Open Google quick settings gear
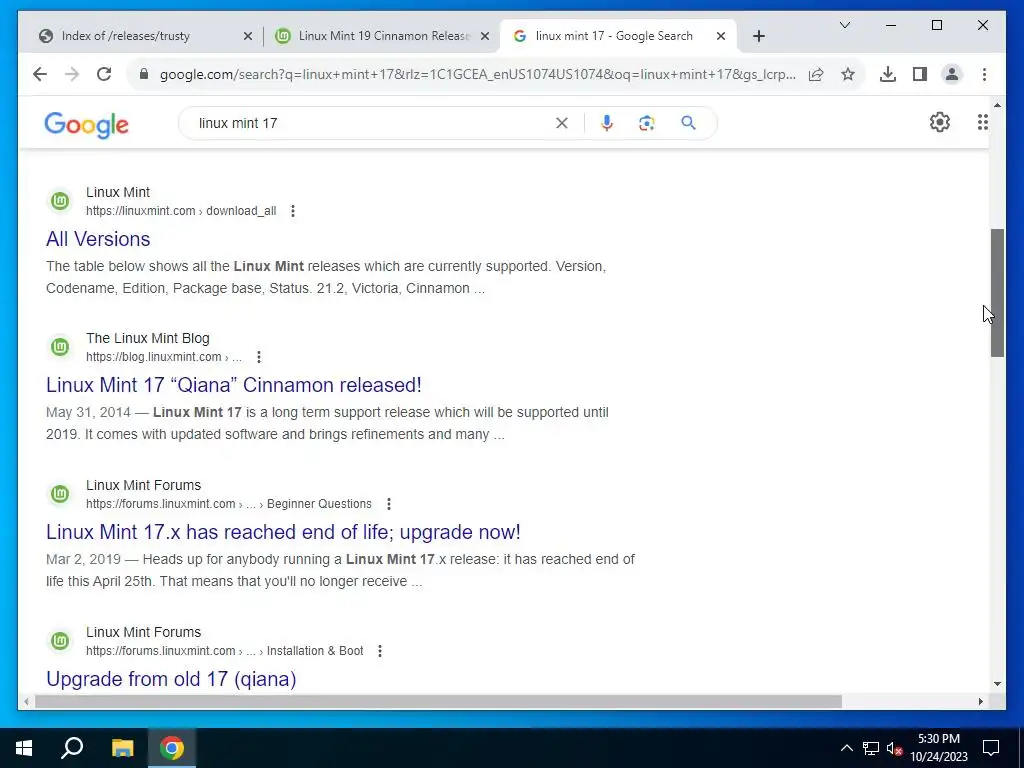This screenshot has width=1024, height=768. pos(940,122)
